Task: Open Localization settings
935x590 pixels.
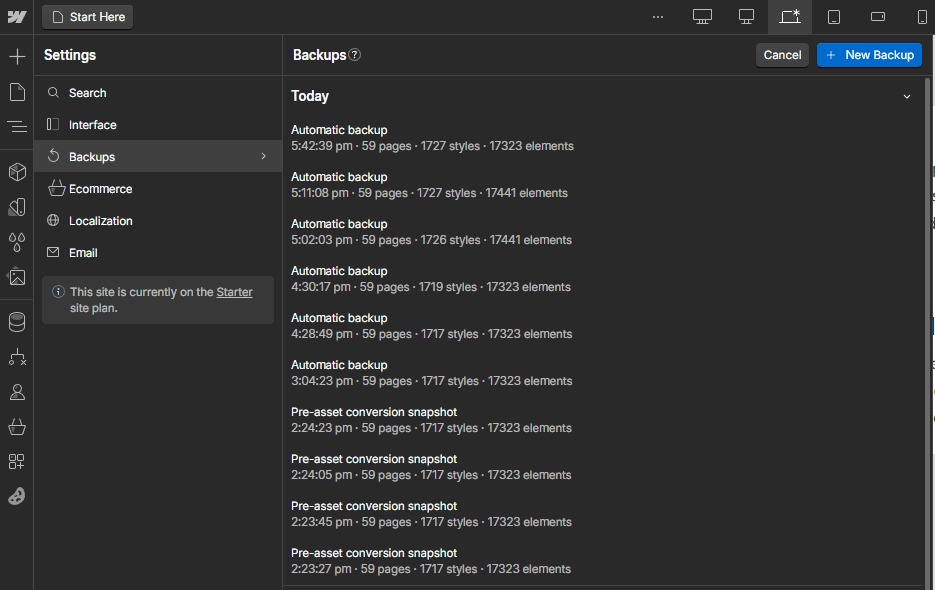Action: coord(158,221)
